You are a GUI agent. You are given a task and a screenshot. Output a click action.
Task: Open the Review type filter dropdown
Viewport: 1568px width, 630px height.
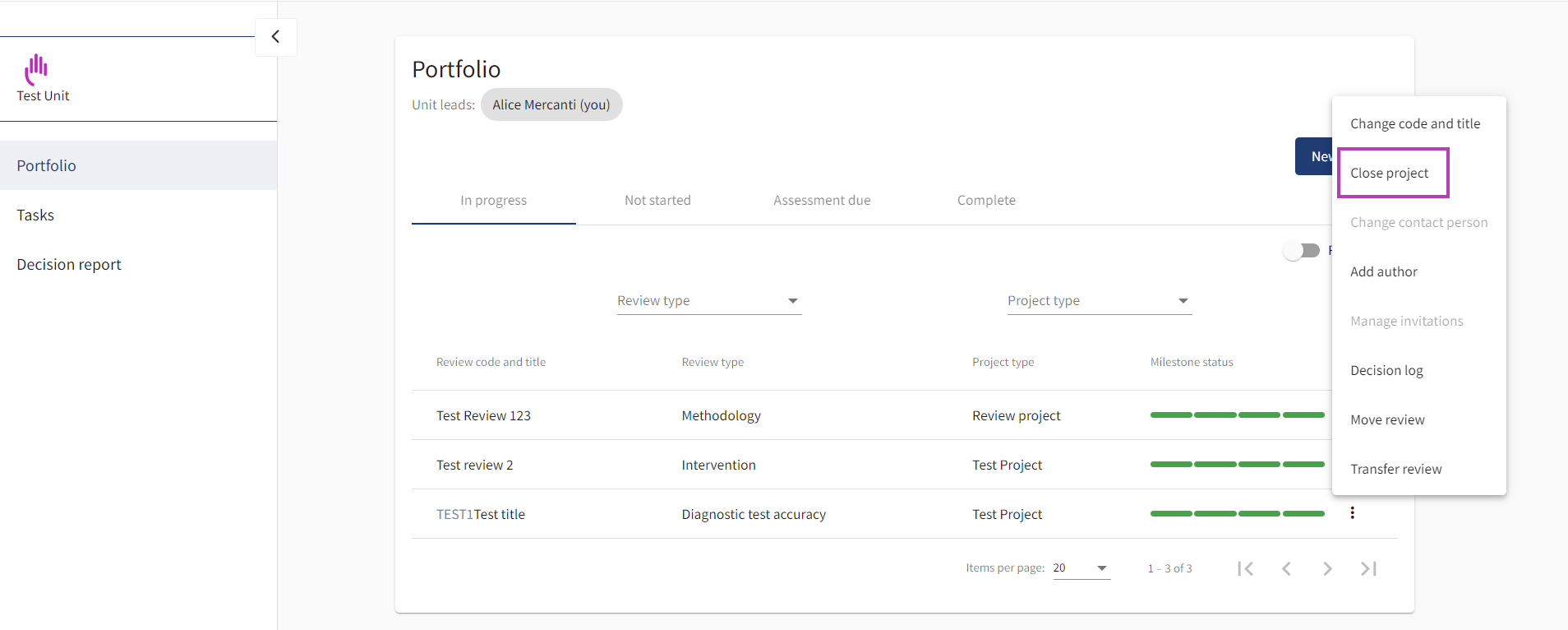tap(708, 301)
